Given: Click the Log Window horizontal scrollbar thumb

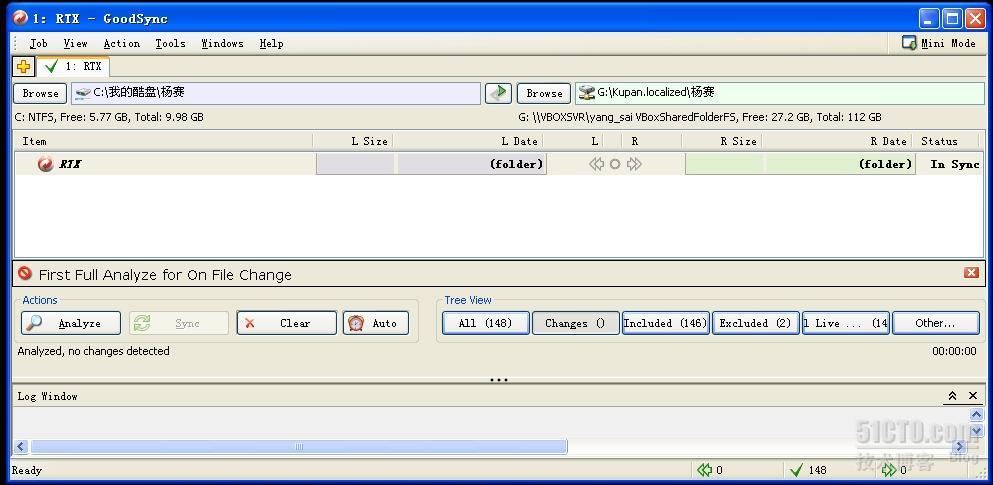Looking at the screenshot, I should point(298,447).
